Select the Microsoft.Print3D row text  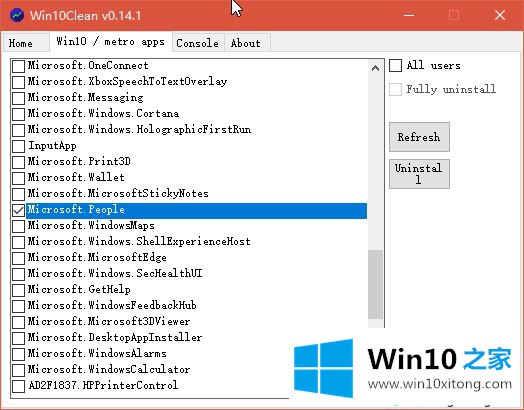coord(79,161)
